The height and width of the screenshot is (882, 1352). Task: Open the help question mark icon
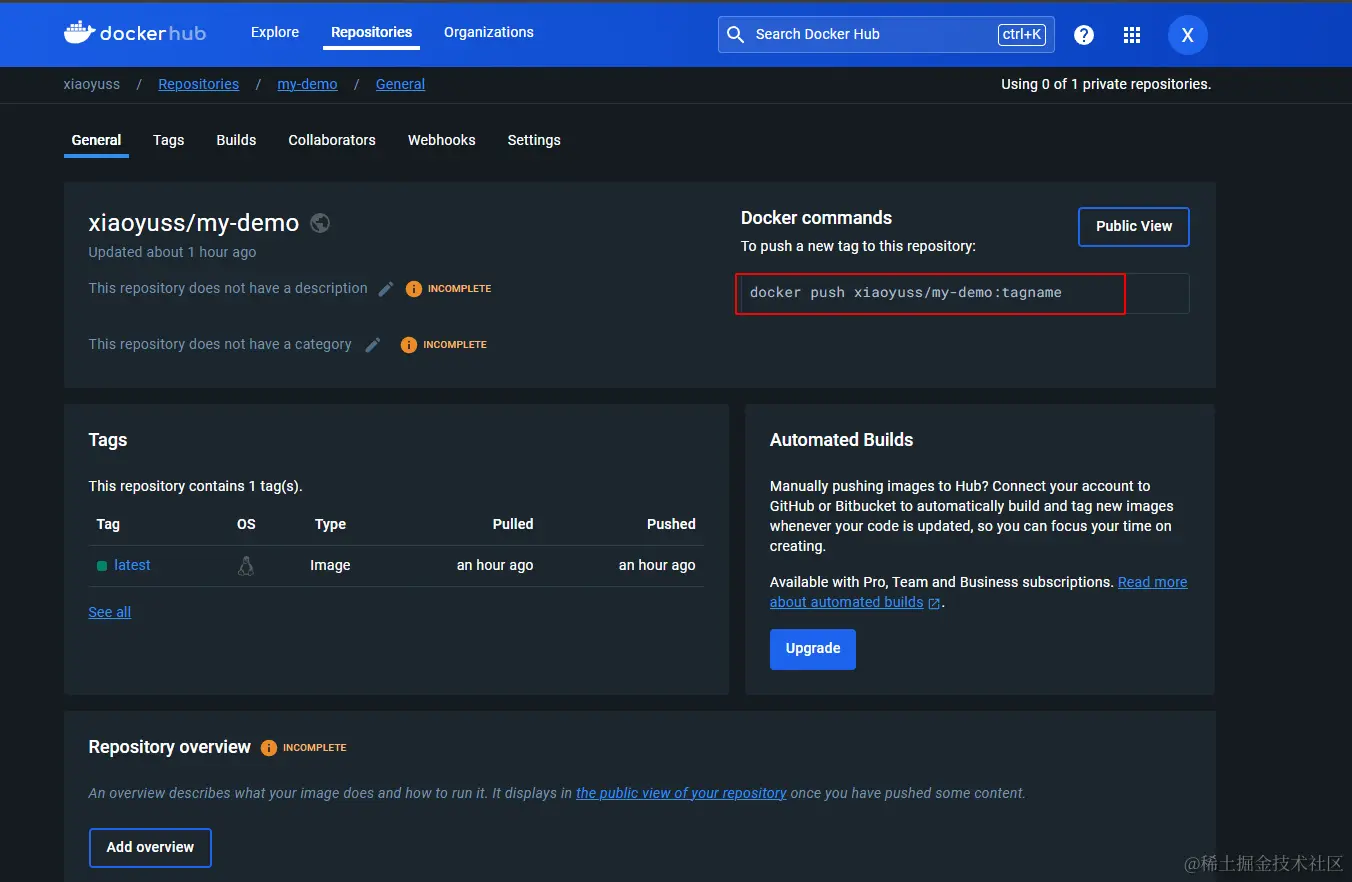tap(1084, 35)
